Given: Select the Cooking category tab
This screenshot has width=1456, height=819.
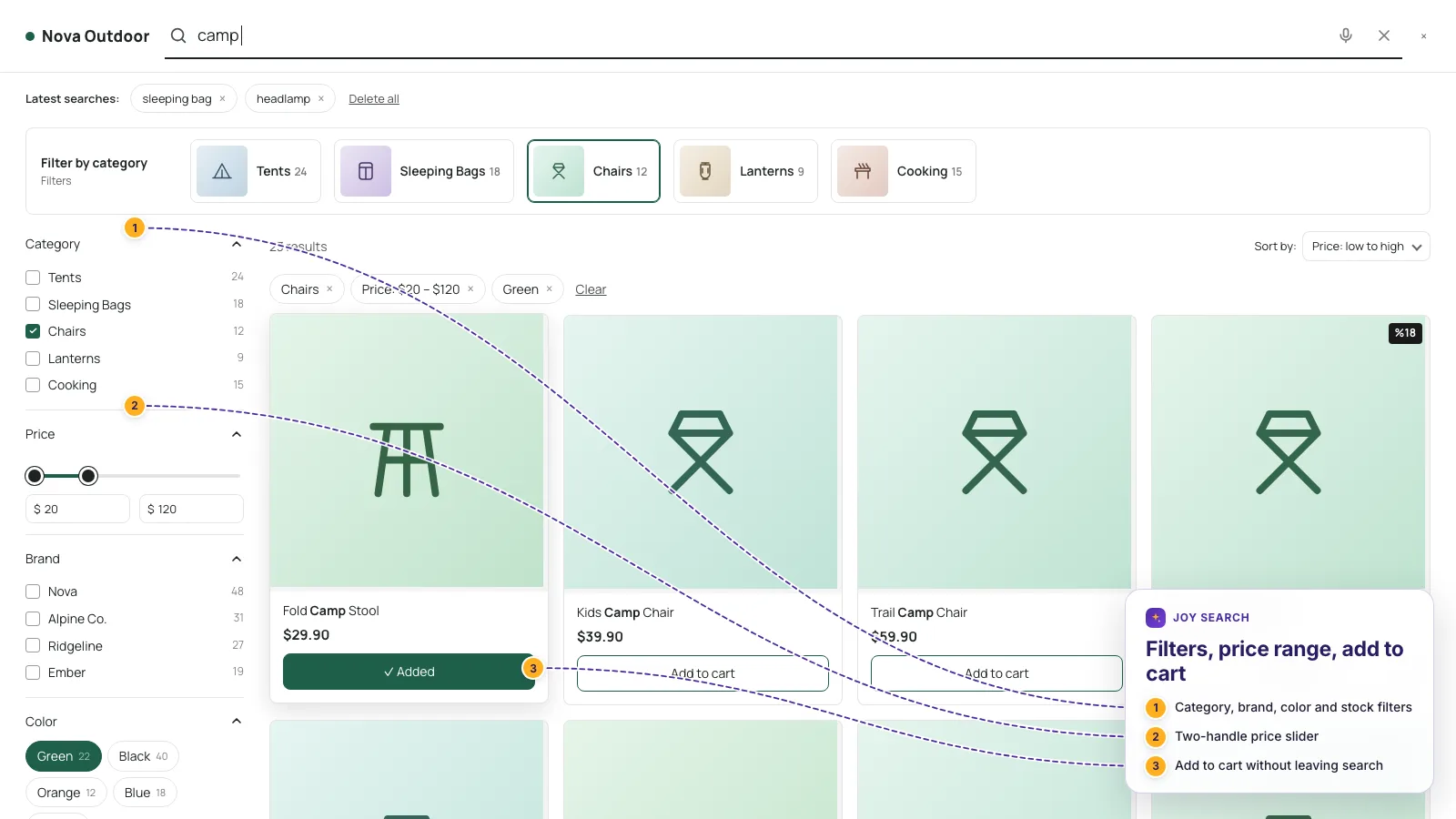Looking at the screenshot, I should coord(904,171).
